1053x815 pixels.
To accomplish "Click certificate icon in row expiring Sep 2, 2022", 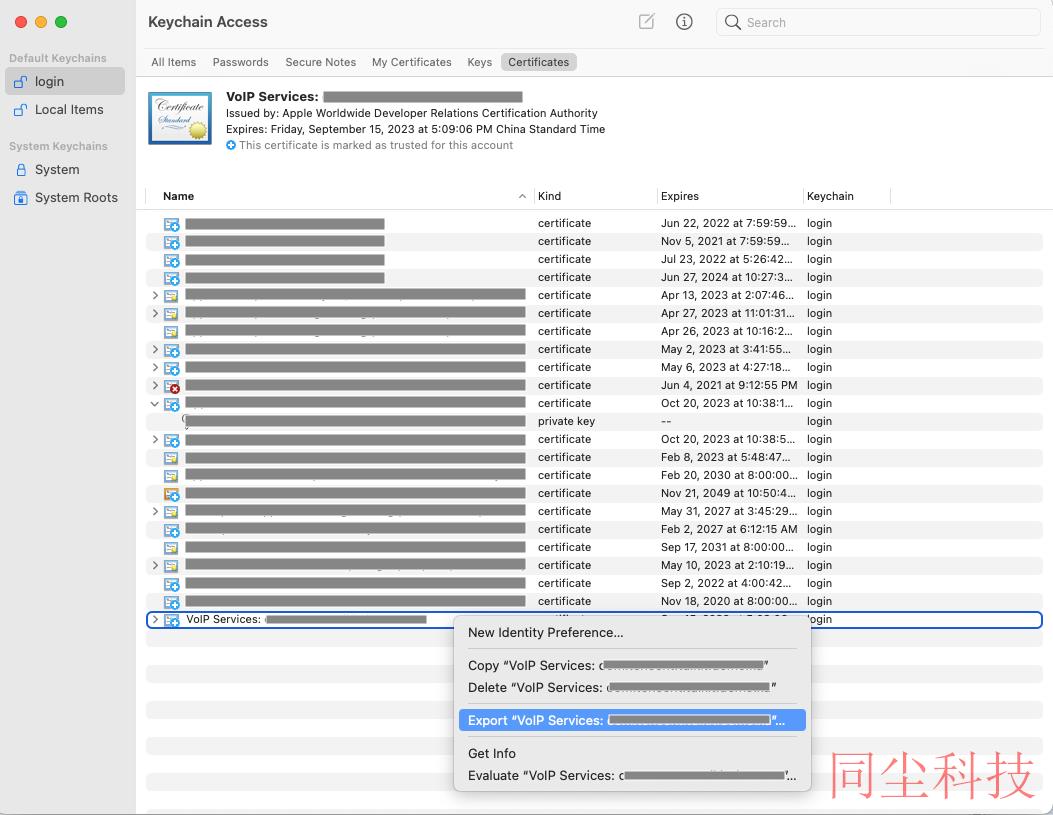I will 172,584.
